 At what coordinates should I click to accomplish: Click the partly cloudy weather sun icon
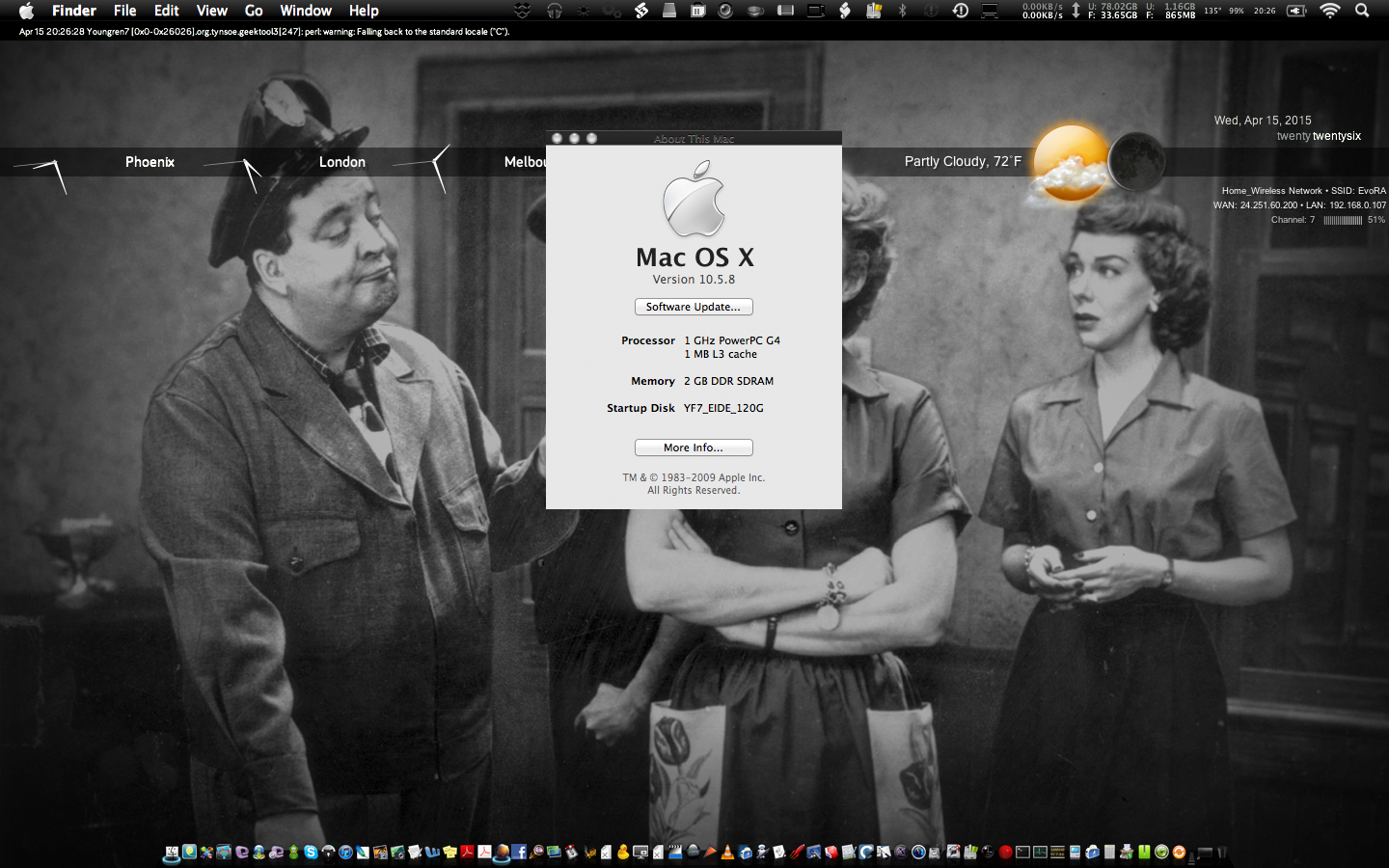[1069, 164]
